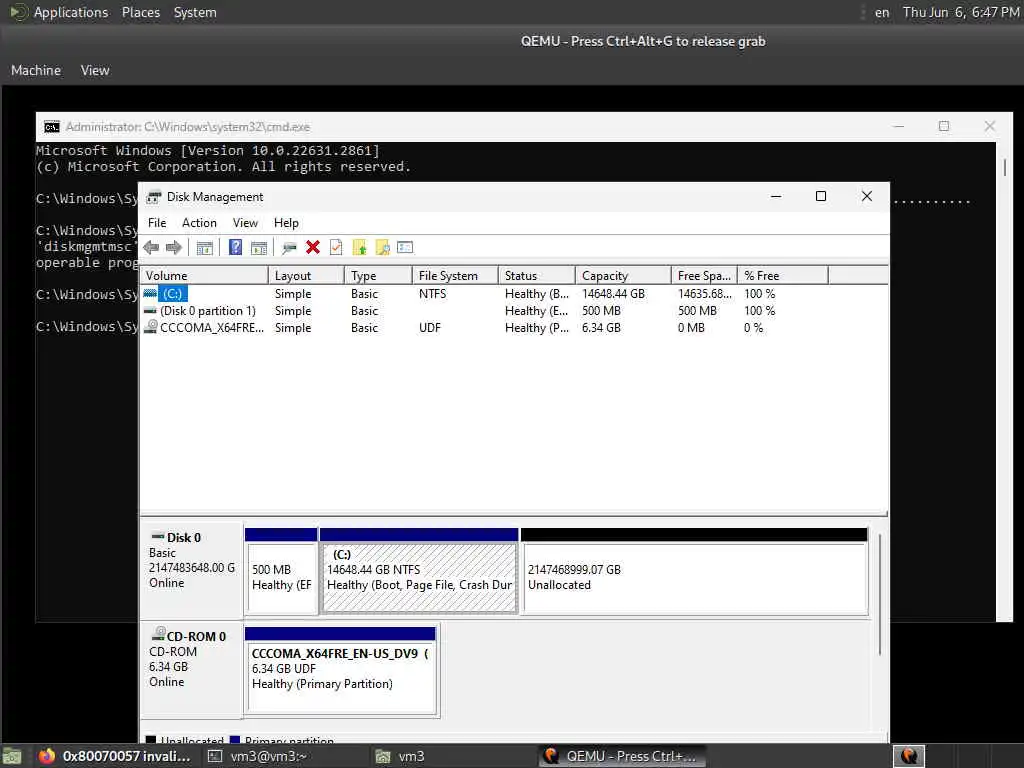Minimize the Disk Management window

[x=776, y=196]
